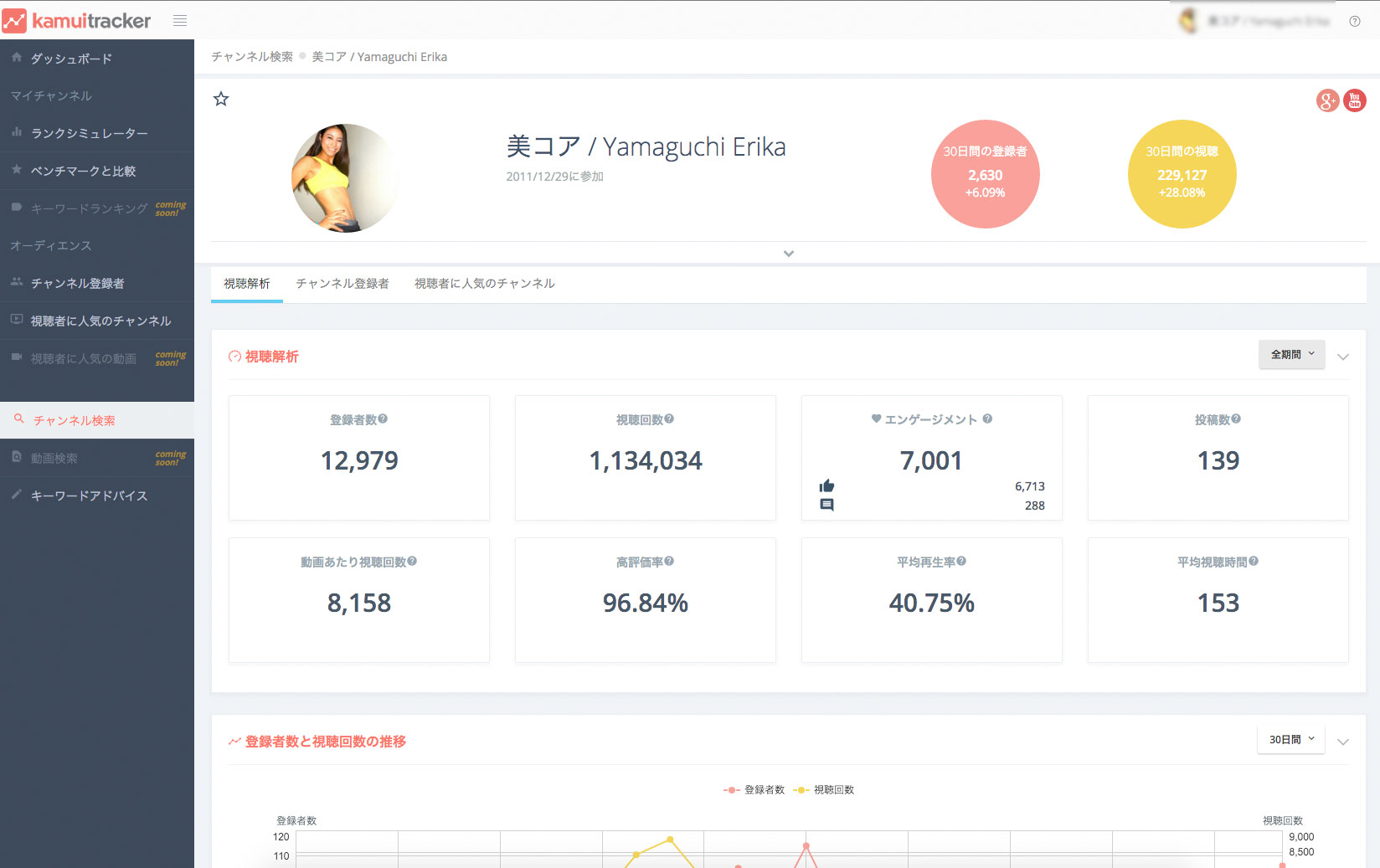Favorite this channel with the star icon
Viewport: 1380px width, 868px height.
point(221,99)
